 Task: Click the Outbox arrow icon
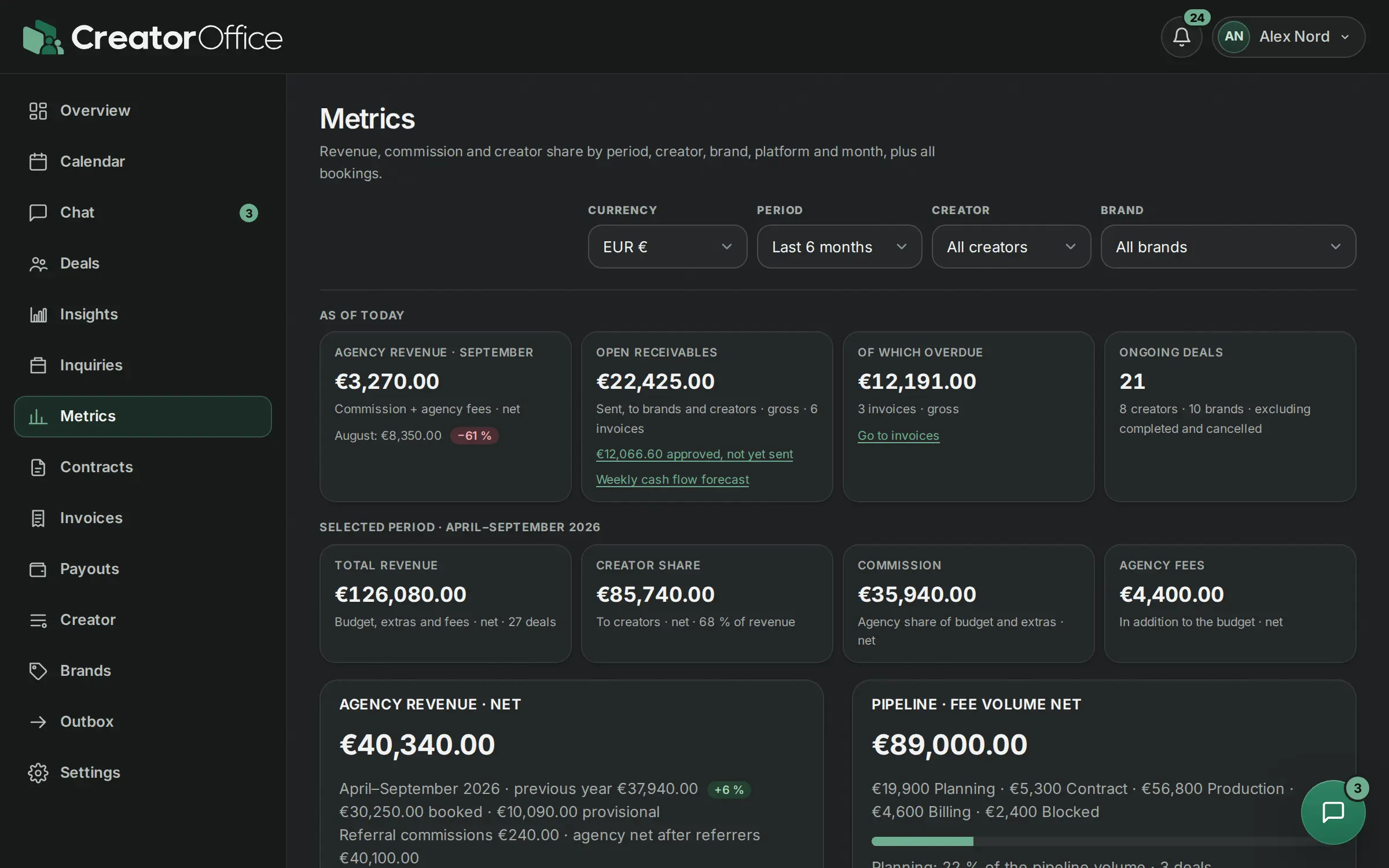point(38,722)
